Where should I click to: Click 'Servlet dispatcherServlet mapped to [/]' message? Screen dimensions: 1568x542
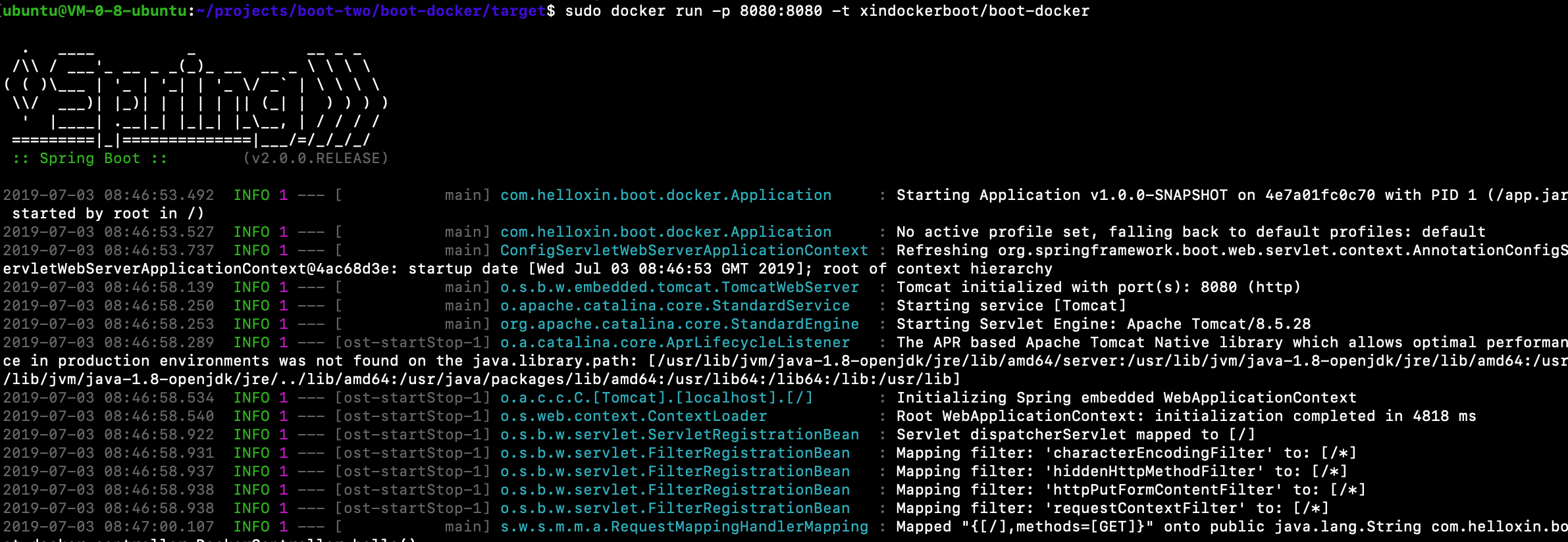(1076, 435)
